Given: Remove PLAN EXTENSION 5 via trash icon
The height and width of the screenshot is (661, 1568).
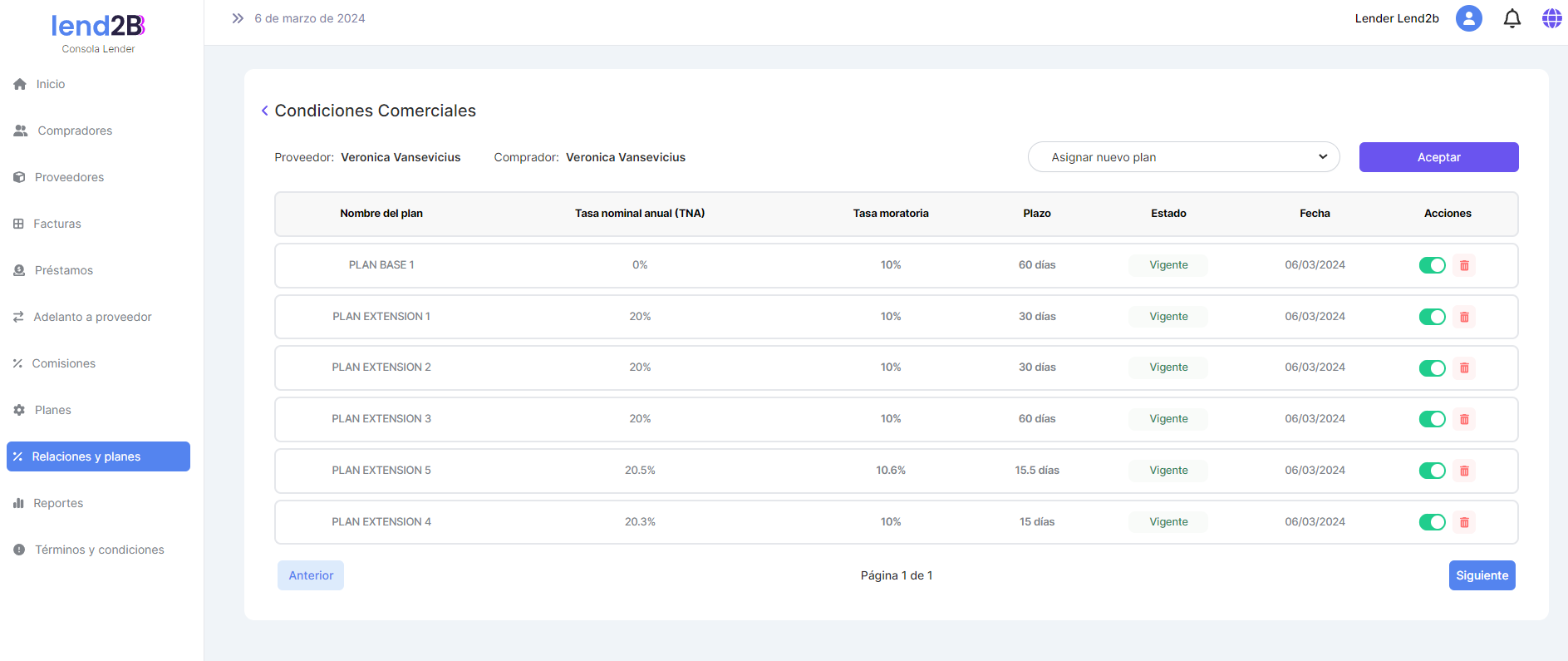Looking at the screenshot, I should (x=1464, y=471).
